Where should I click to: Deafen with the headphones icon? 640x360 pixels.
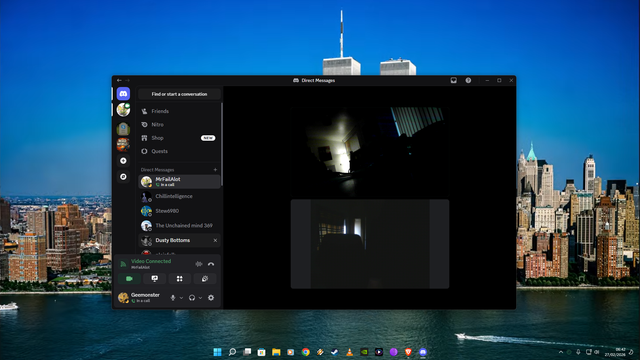click(192, 298)
